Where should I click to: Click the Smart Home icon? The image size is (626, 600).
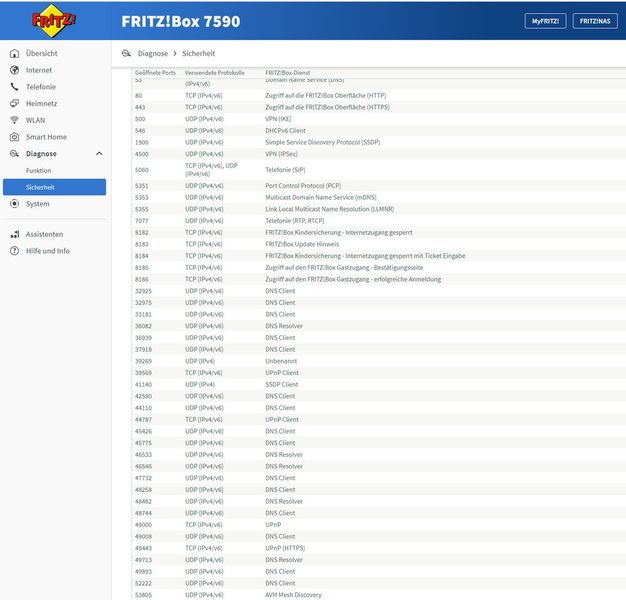(x=14, y=137)
